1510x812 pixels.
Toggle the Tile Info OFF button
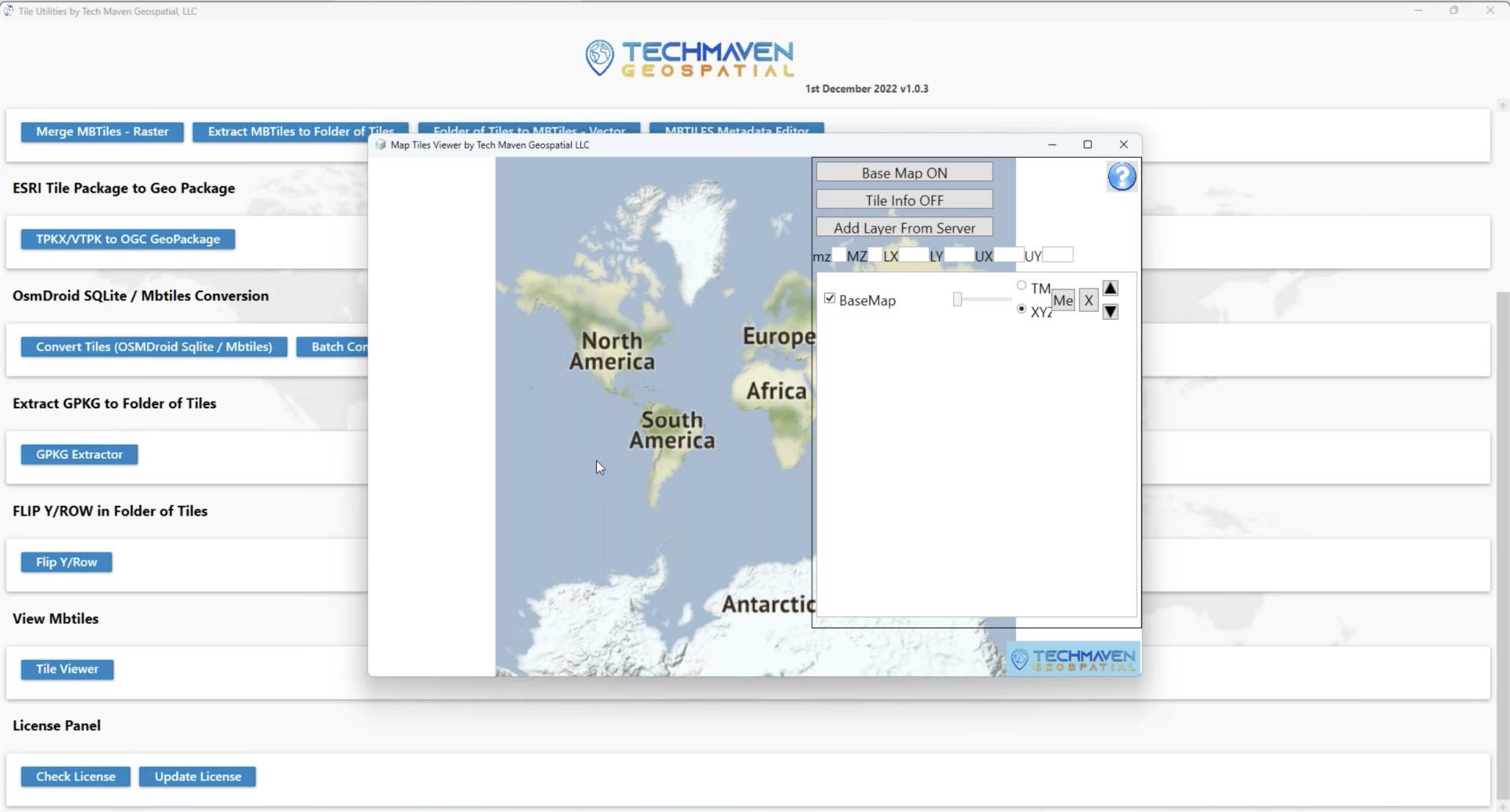[x=904, y=200]
